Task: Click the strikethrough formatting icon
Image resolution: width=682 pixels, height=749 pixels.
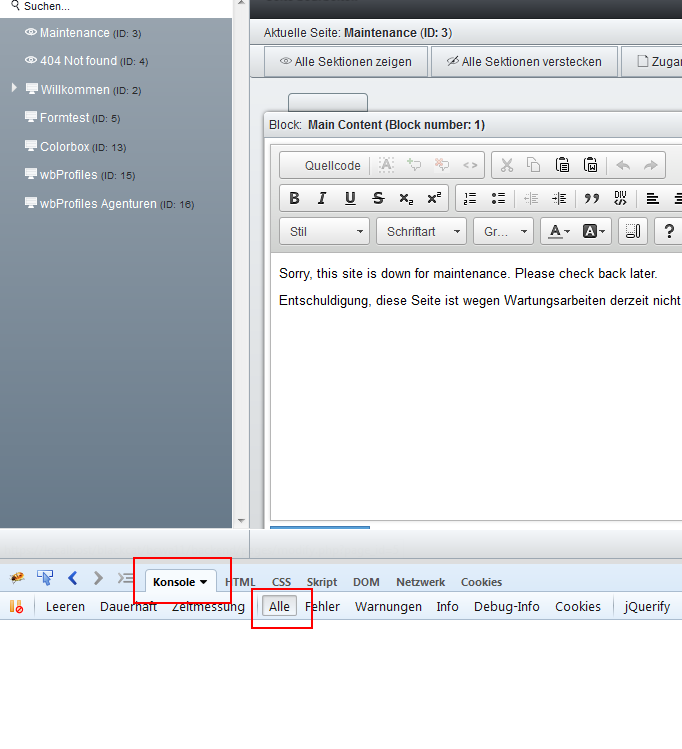Action: tap(378, 198)
